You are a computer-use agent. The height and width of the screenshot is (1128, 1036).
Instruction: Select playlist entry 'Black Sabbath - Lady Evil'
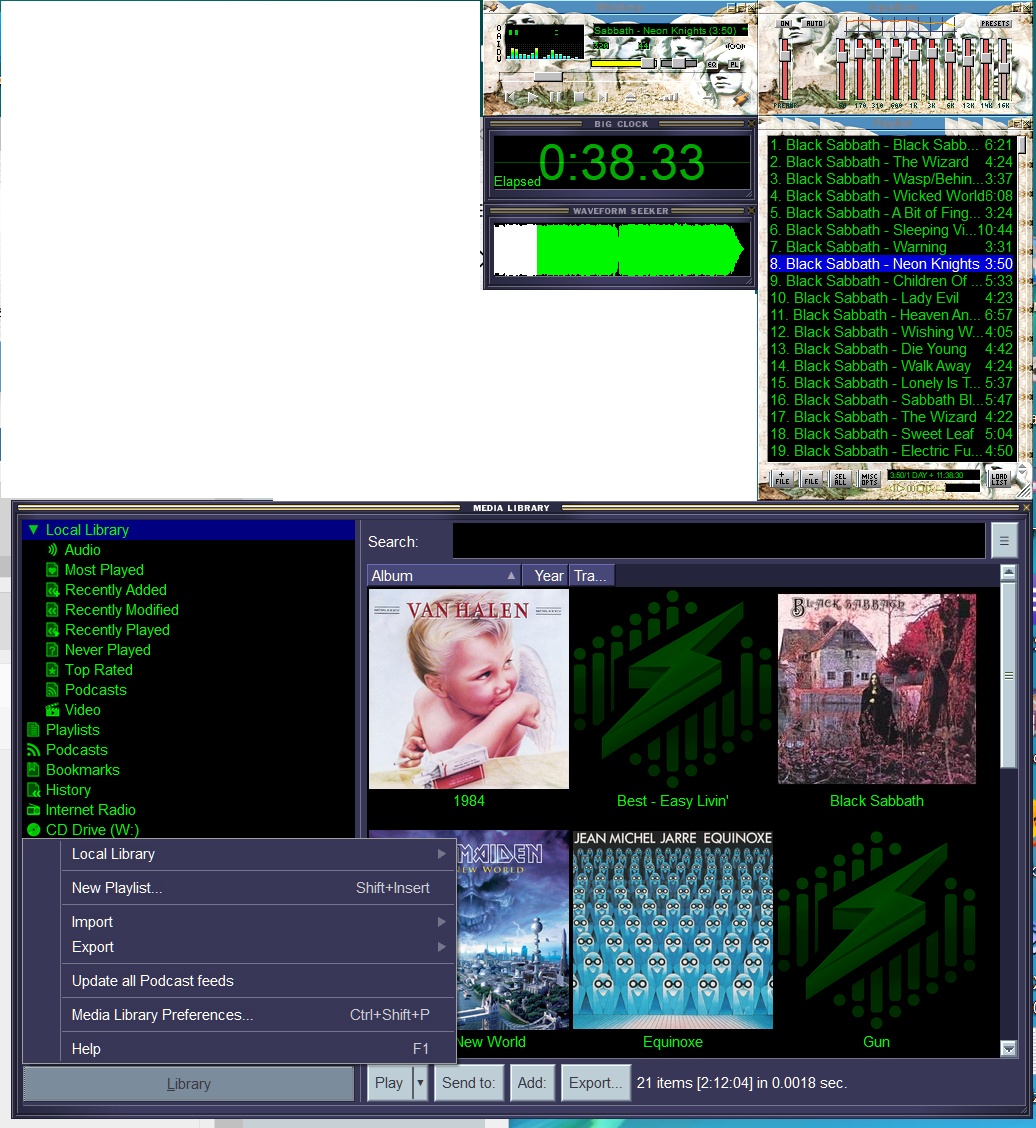click(x=891, y=298)
